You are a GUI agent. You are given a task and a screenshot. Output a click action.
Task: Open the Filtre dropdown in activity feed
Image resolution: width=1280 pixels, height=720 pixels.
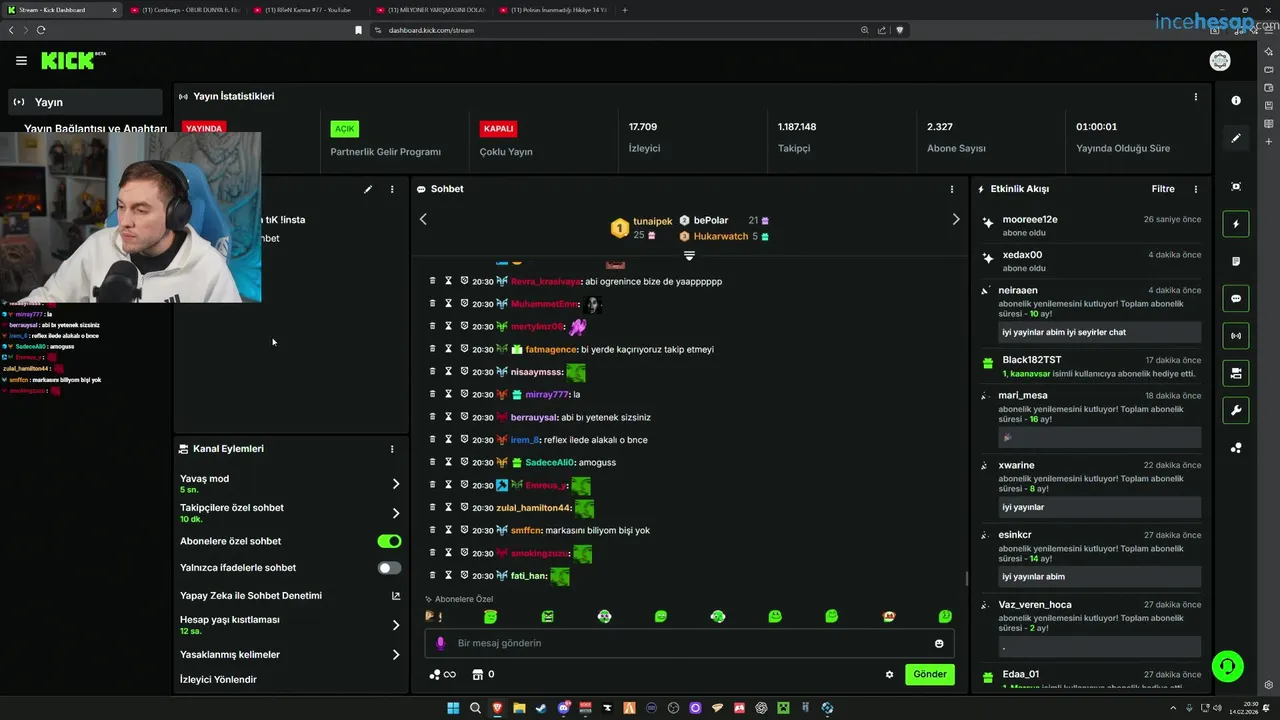(x=1162, y=189)
